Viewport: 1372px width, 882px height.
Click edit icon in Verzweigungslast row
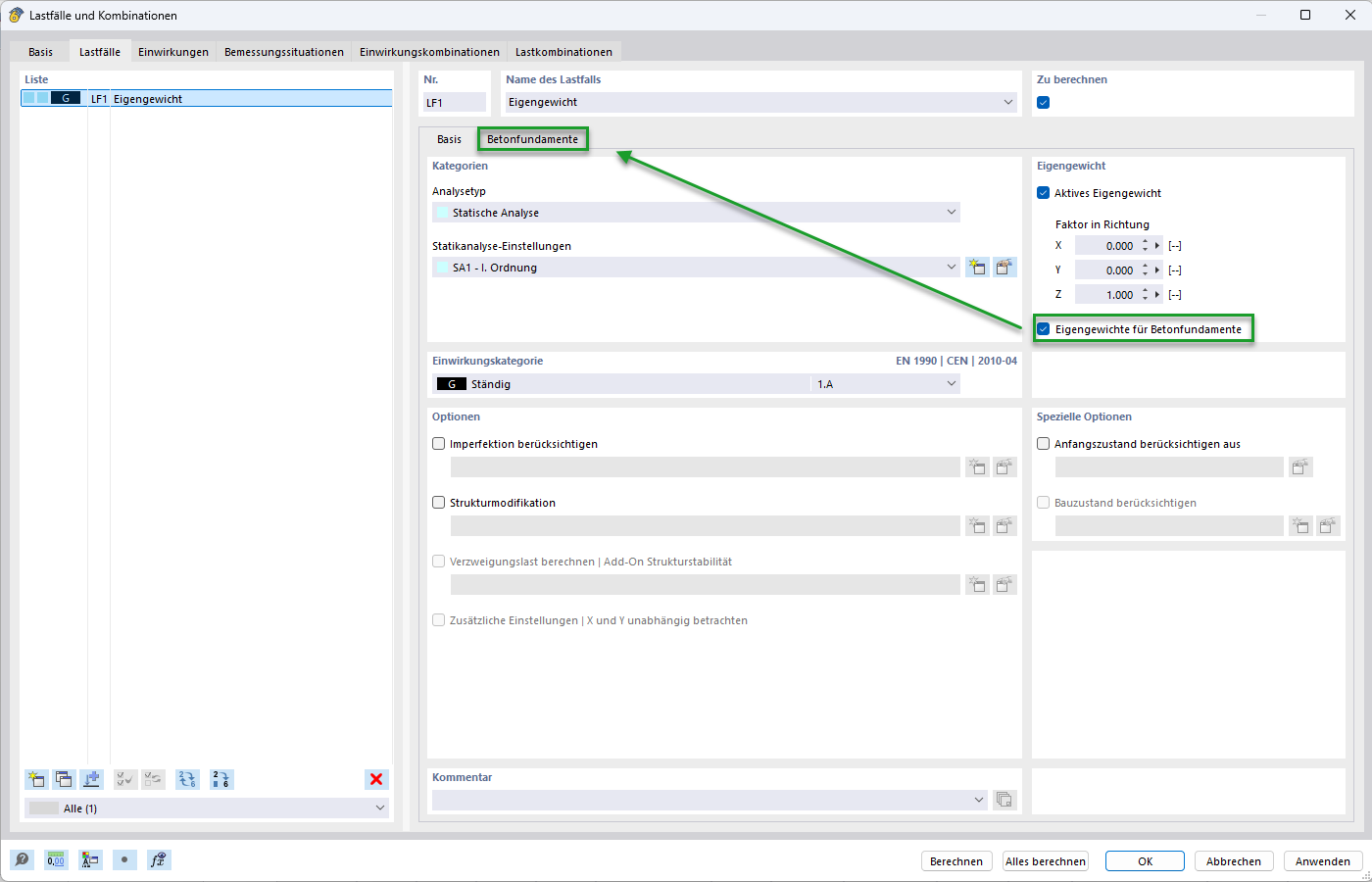tap(1004, 584)
